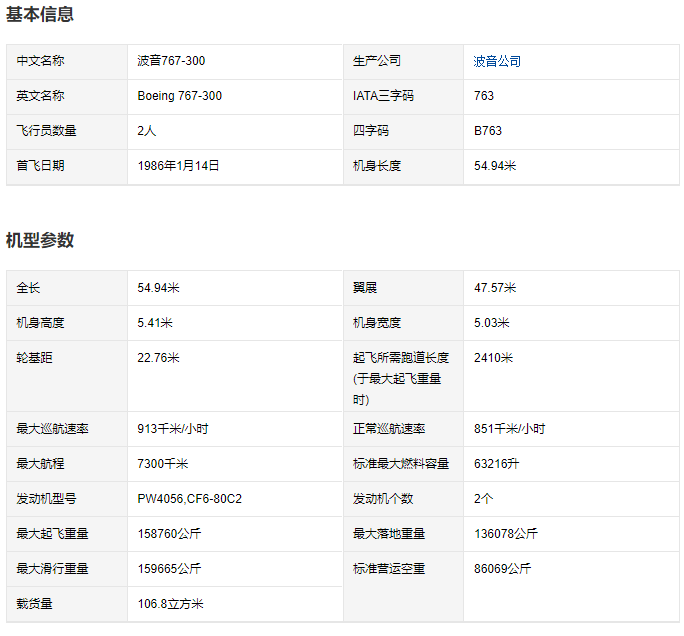
Task: Click the 发动机个数 label cell
Action: pos(403,499)
